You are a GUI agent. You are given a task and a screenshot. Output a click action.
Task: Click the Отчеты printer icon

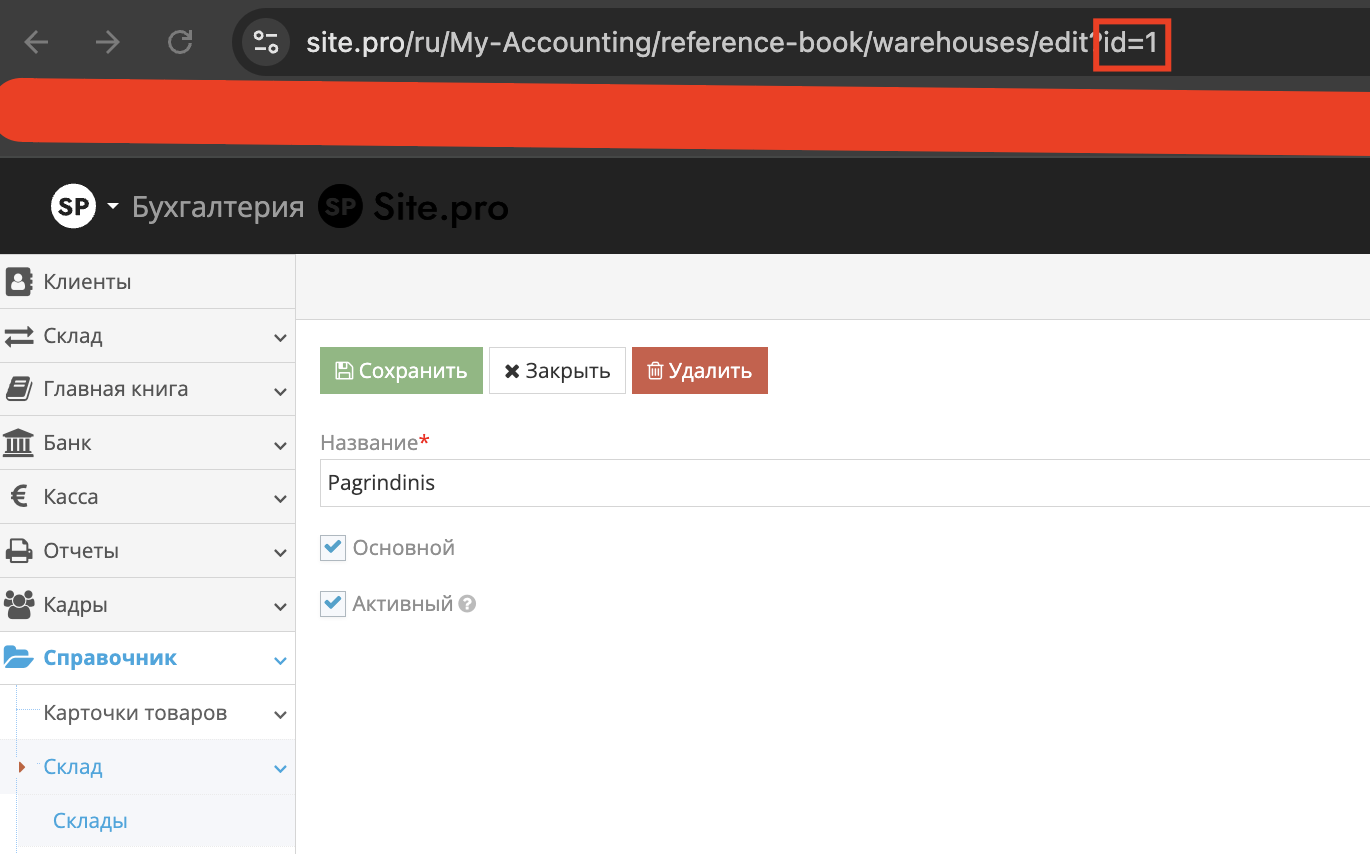click(18, 551)
